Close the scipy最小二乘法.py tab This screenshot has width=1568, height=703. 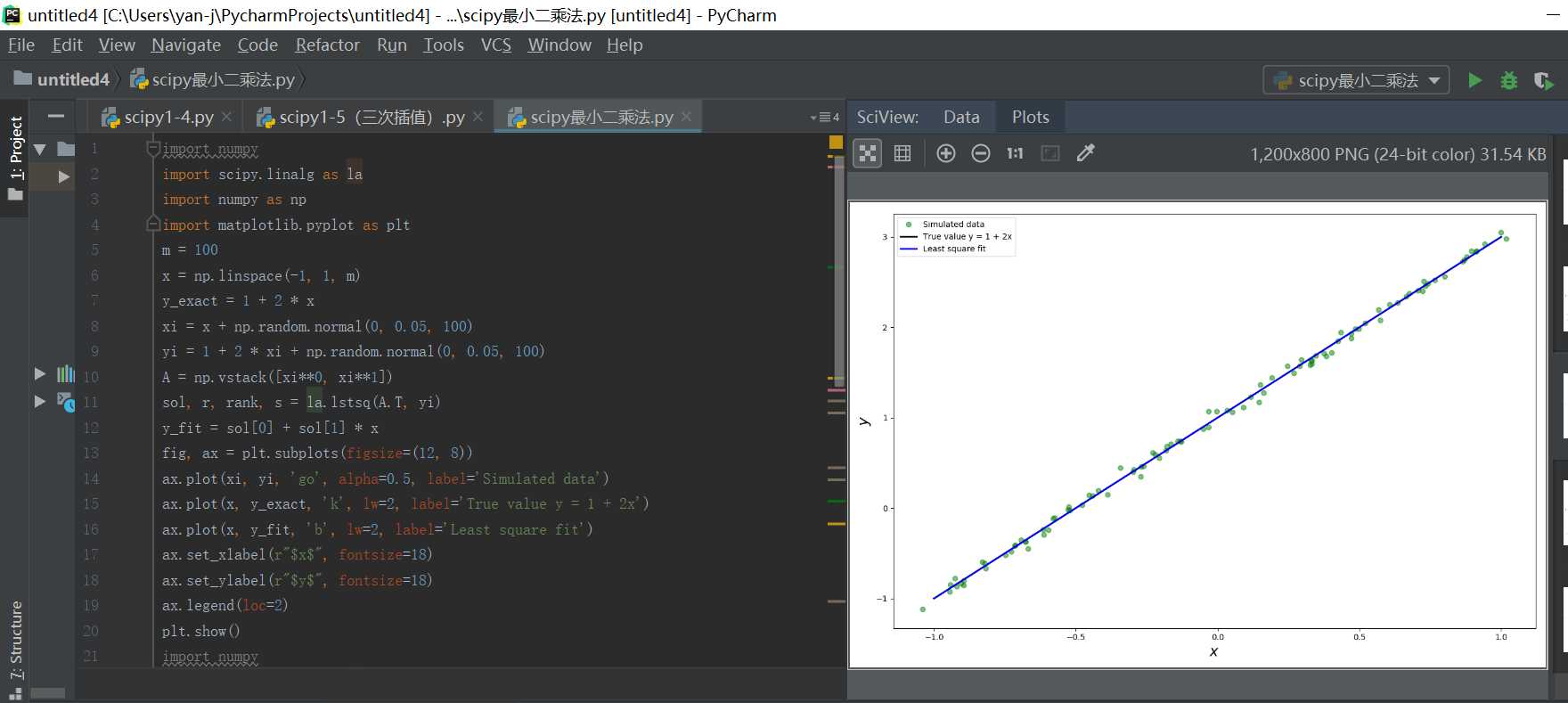coord(686,117)
